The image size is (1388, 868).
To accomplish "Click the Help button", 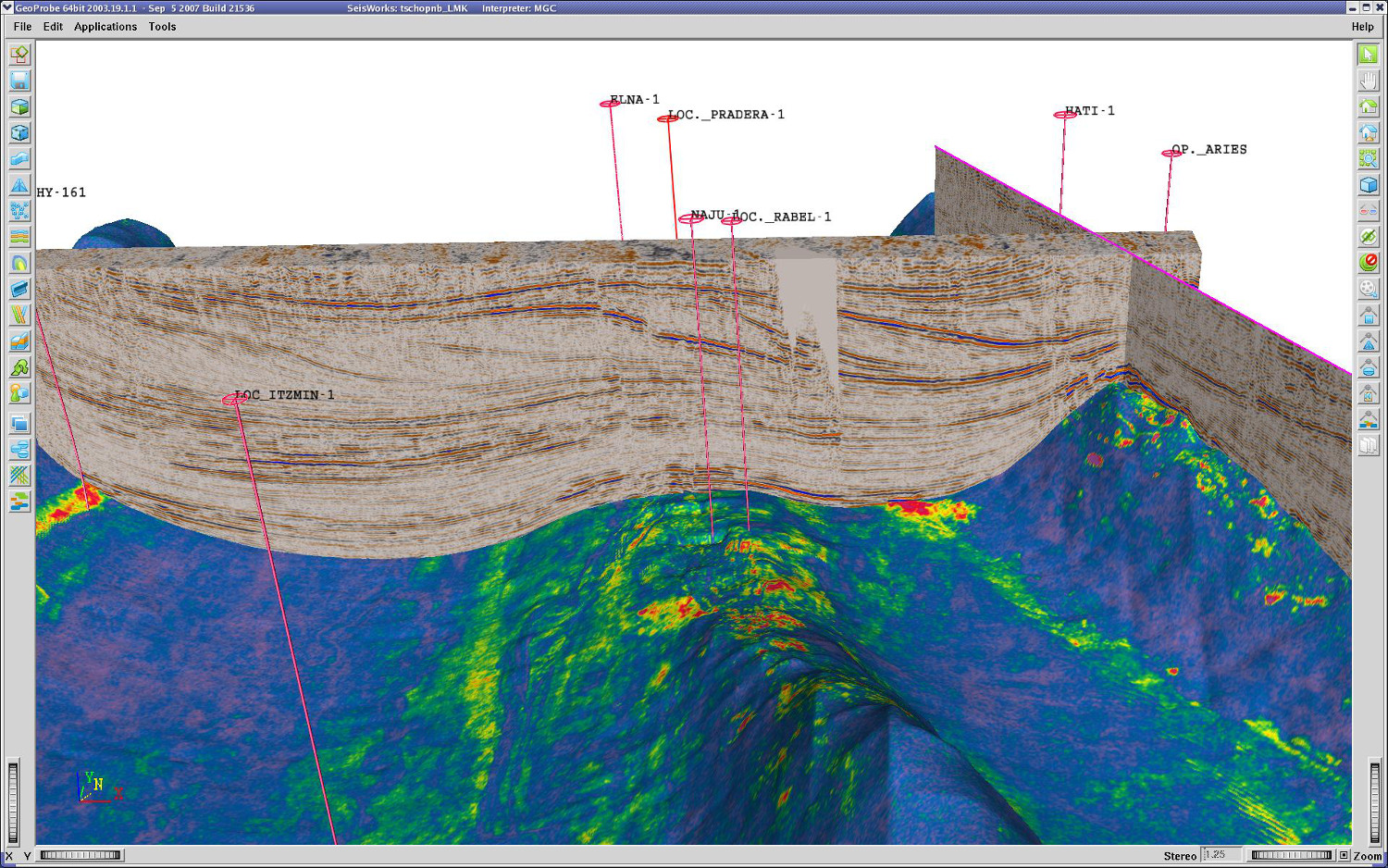I will click(x=1362, y=27).
